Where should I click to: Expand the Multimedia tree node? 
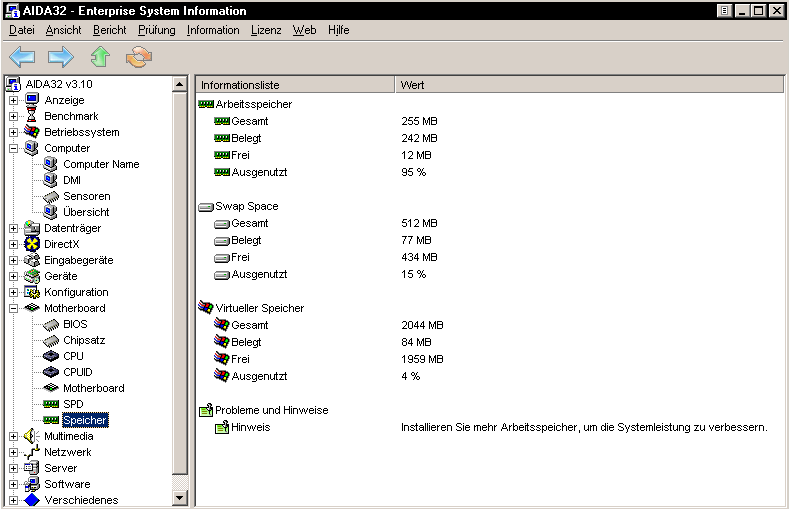14,437
